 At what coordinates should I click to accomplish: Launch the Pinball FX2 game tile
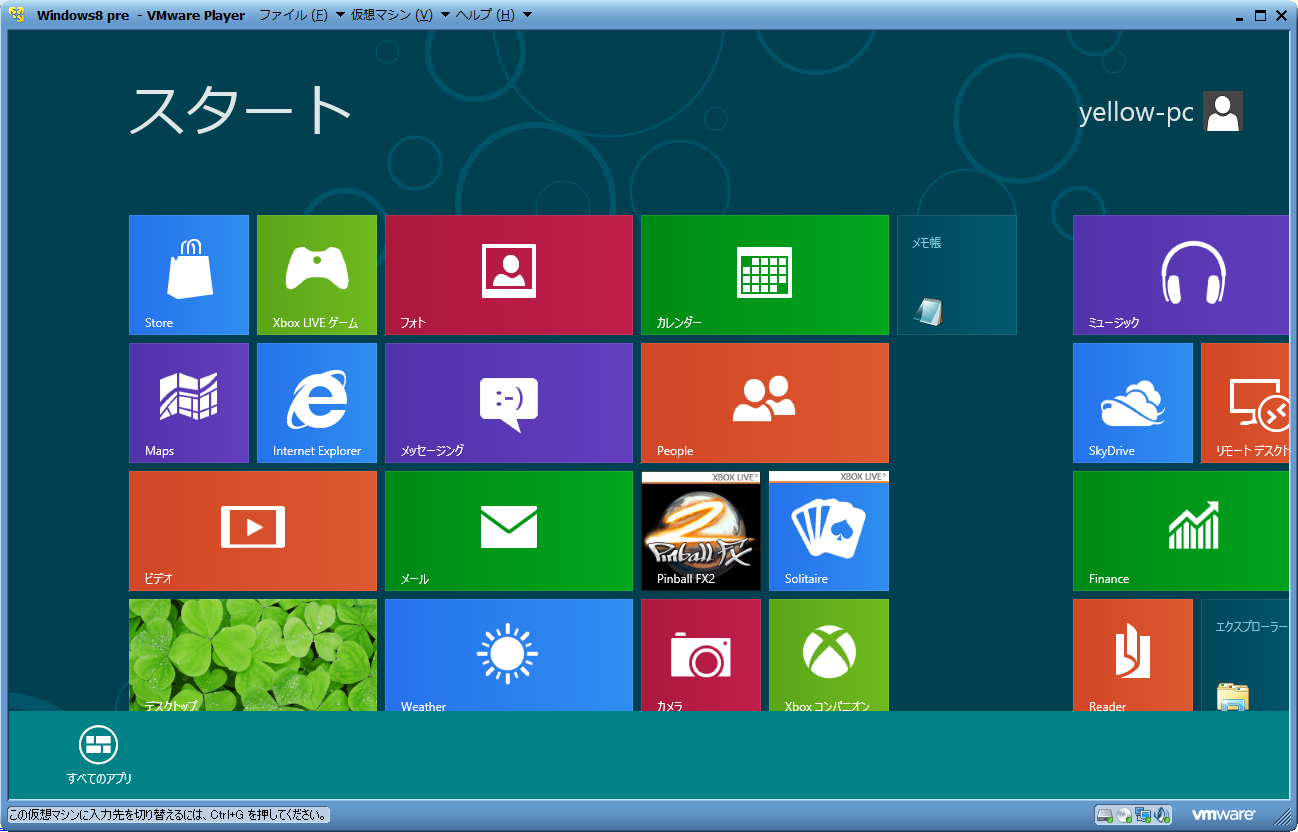(701, 531)
